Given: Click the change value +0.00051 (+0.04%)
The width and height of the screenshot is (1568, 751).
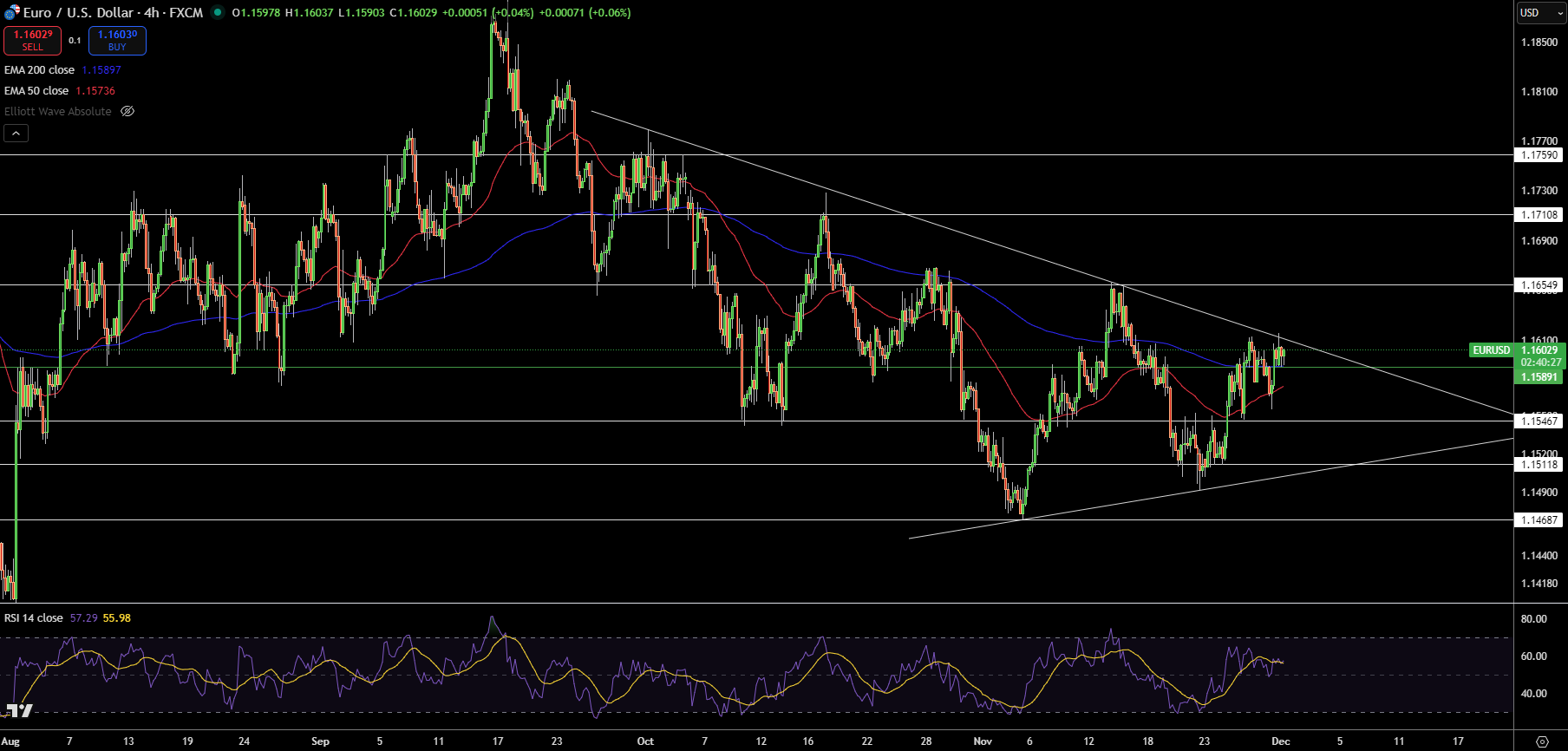Looking at the screenshot, I should 488,12.
